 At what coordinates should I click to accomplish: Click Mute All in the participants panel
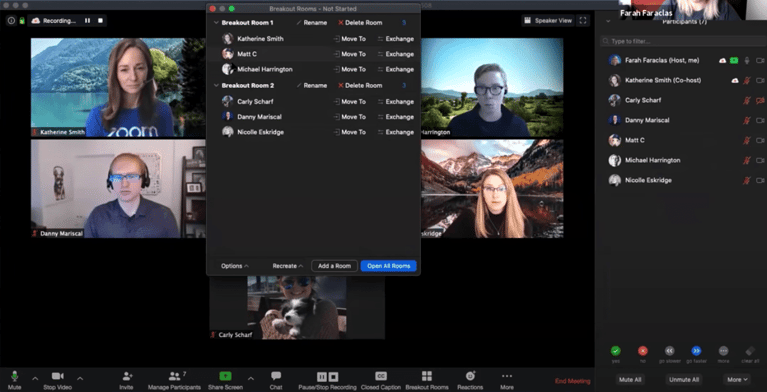(630, 379)
